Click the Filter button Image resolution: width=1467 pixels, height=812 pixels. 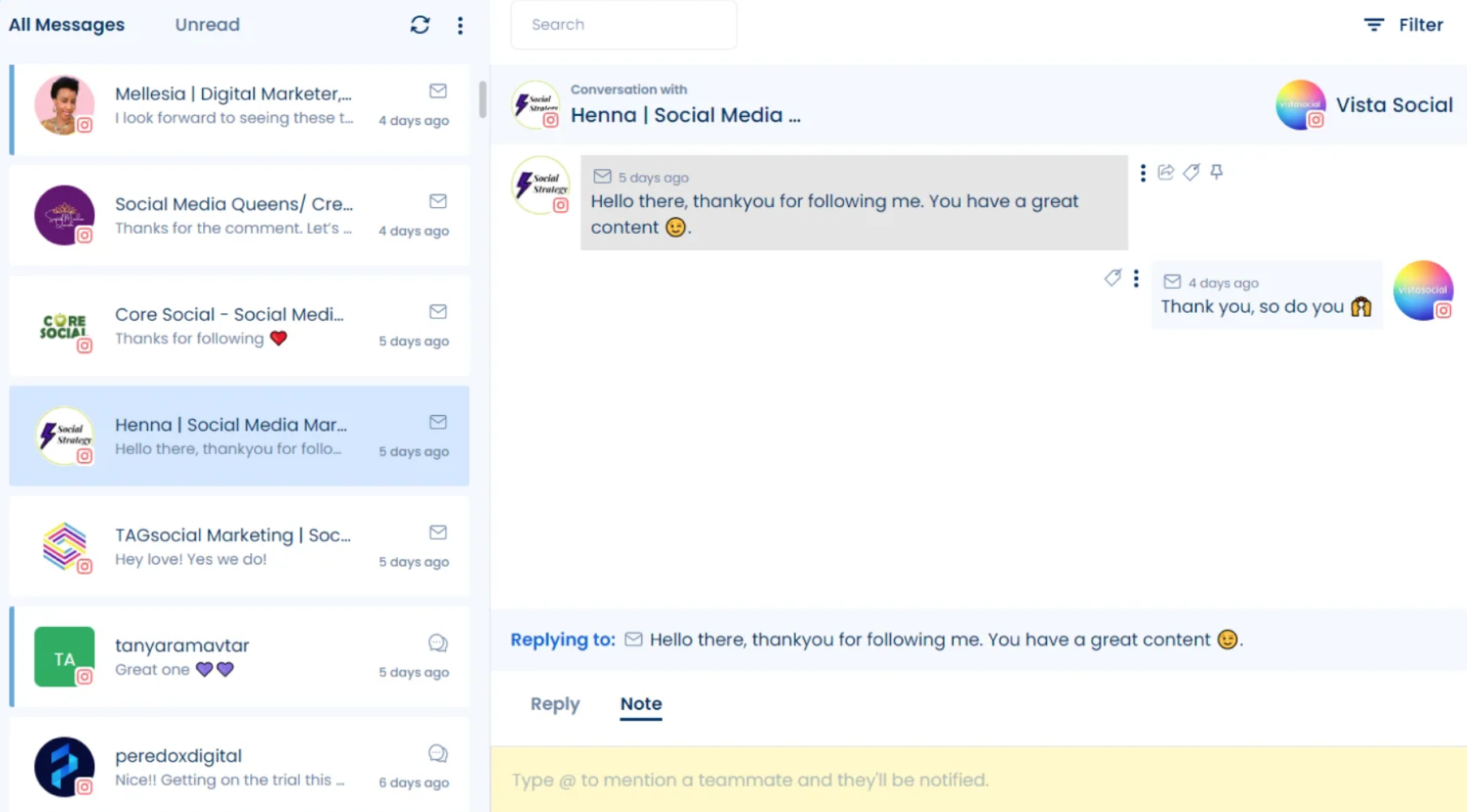[1421, 24]
